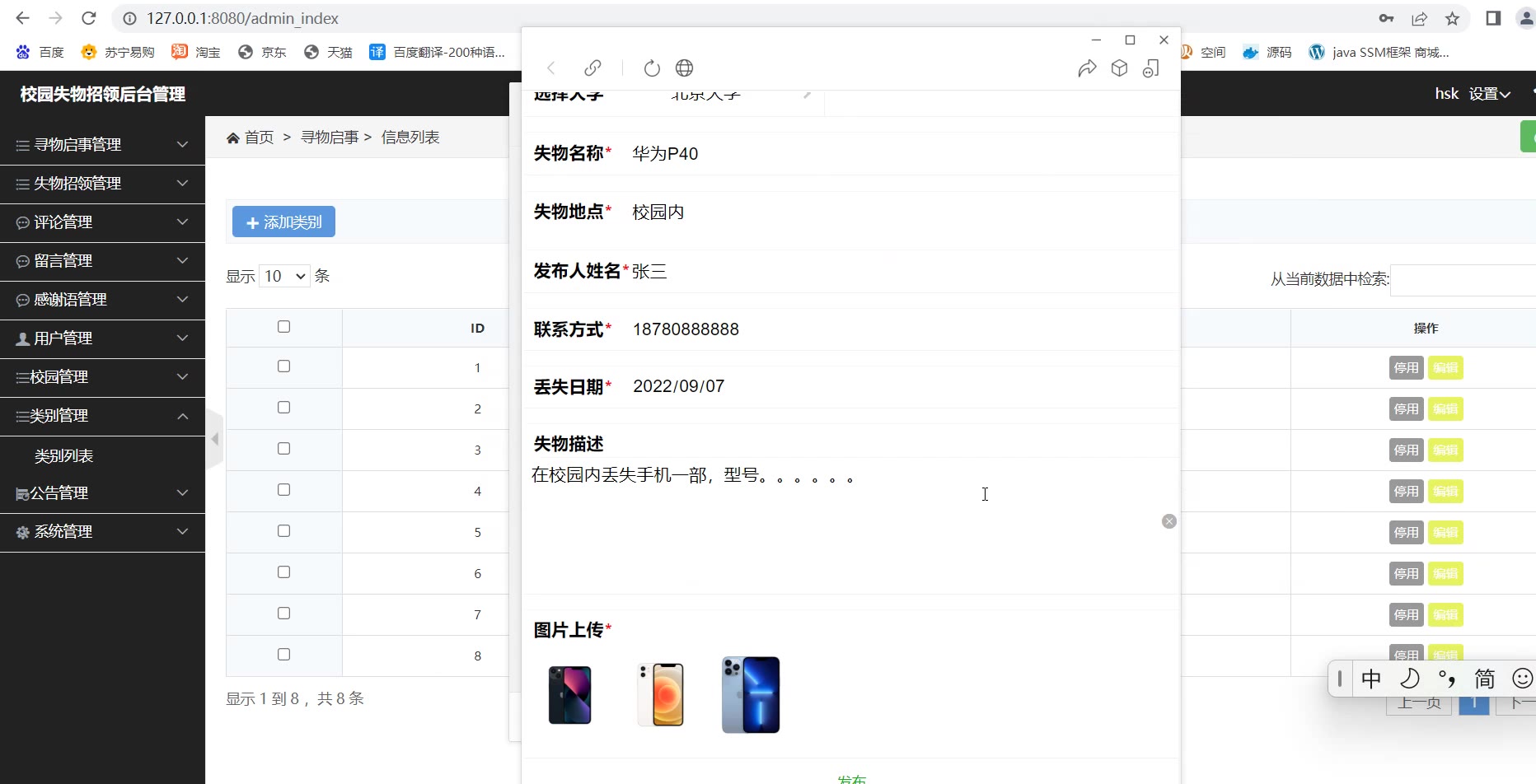Viewport: 1536px width, 784px height.
Task: Open rows-per-page dropdown showing 10
Action: [x=284, y=277]
